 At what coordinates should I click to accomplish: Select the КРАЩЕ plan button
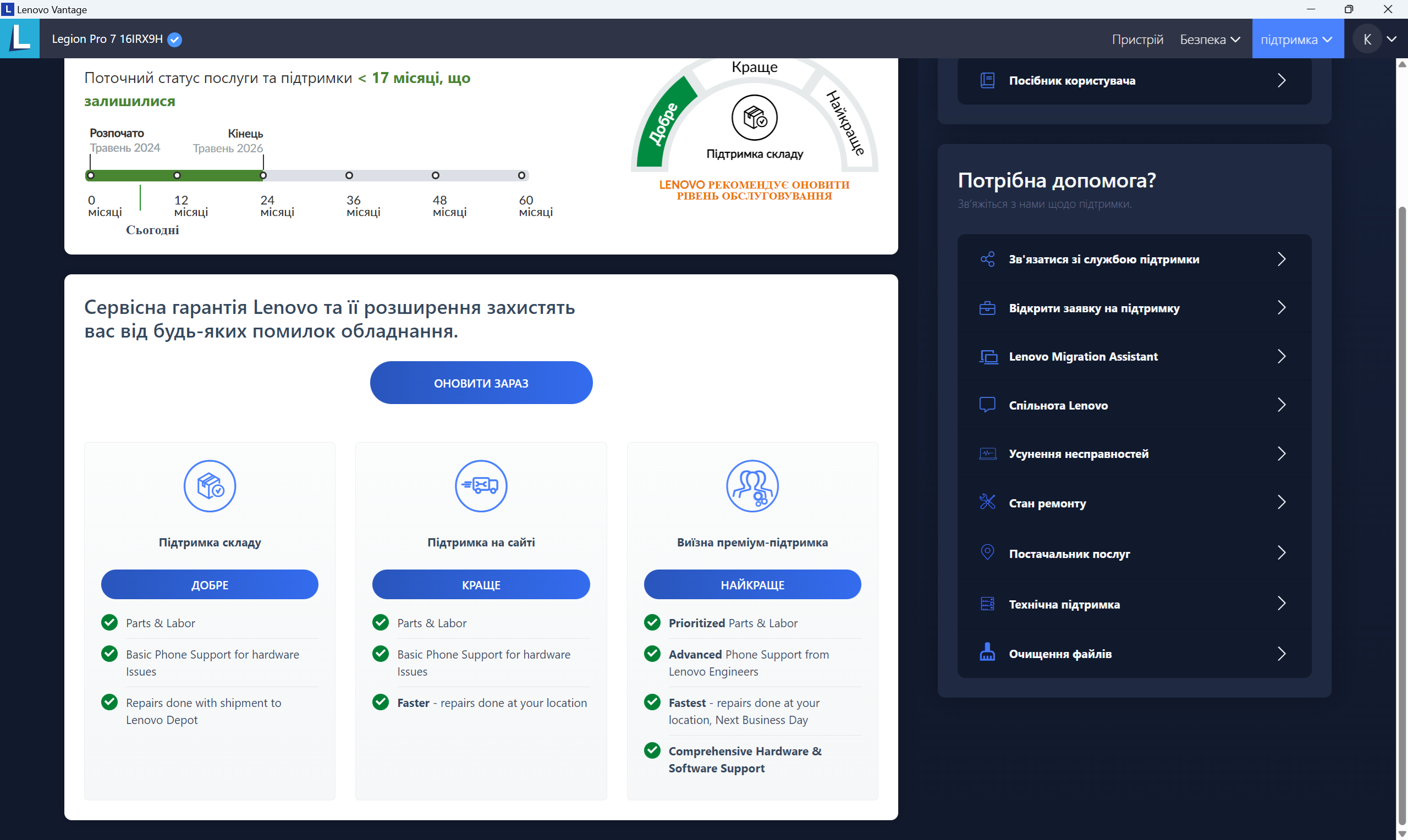(481, 585)
